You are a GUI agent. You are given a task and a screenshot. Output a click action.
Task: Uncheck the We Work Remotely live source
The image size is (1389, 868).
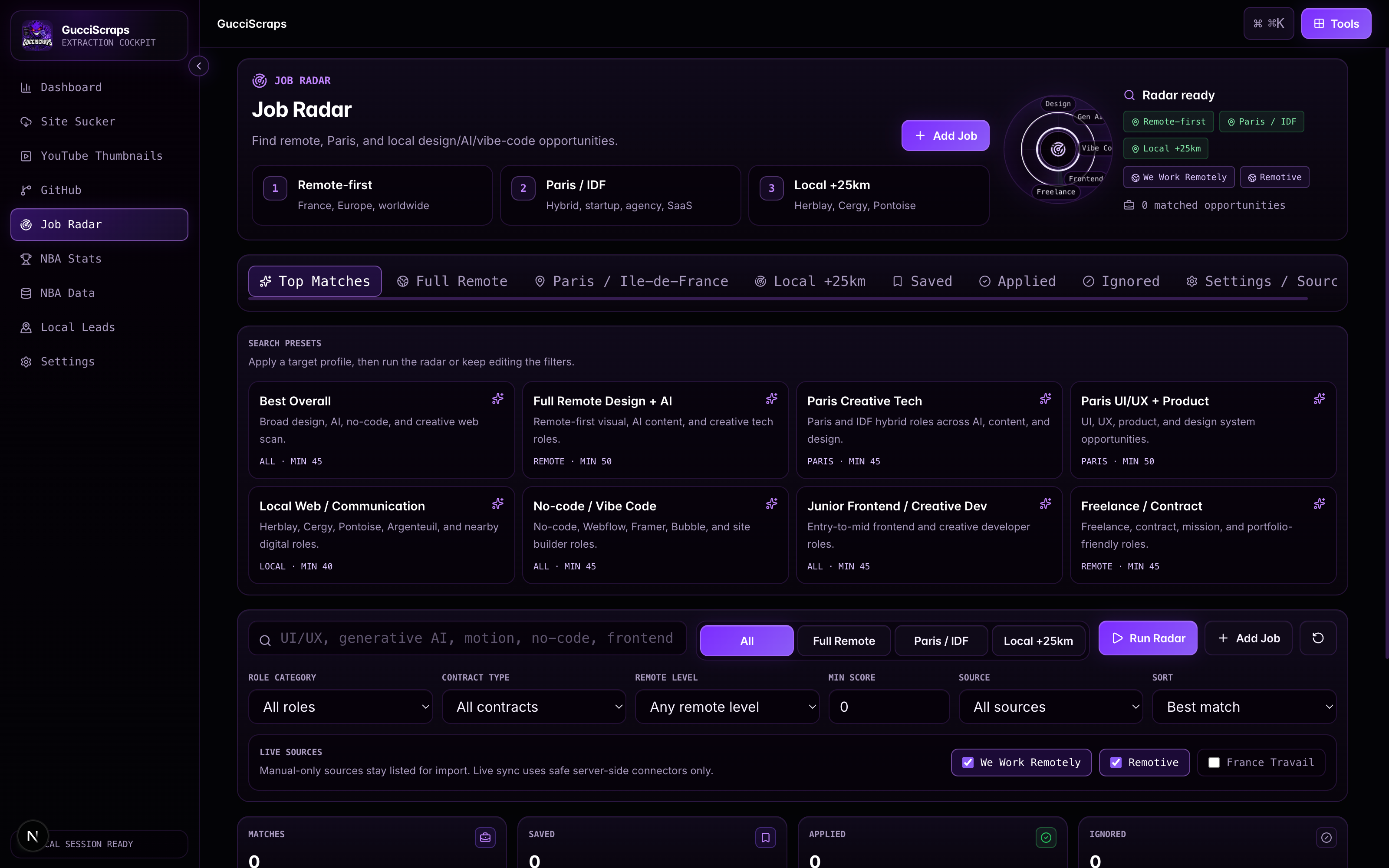[x=968, y=763]
